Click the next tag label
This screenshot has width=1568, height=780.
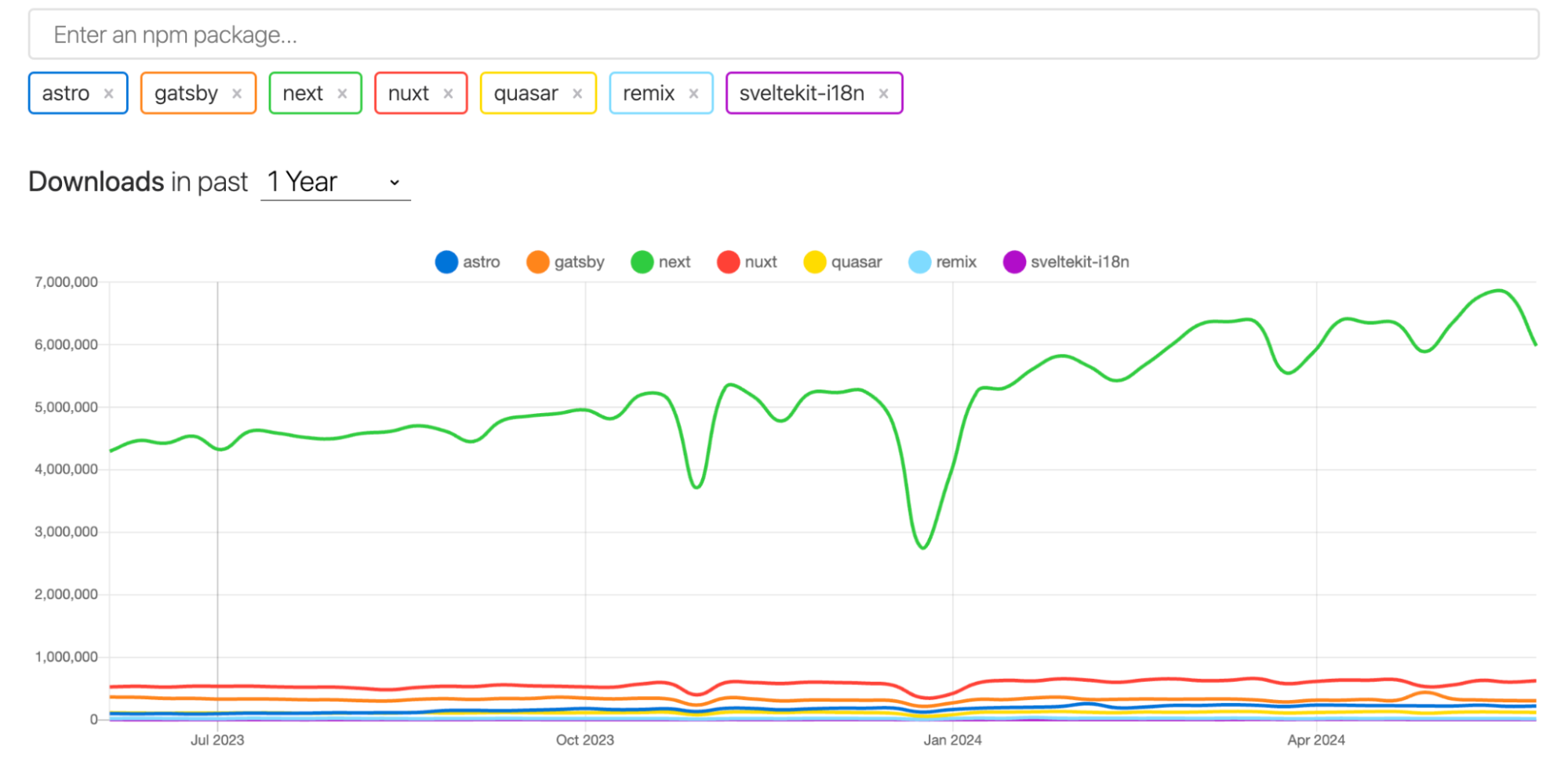click(x=303, y=93)
